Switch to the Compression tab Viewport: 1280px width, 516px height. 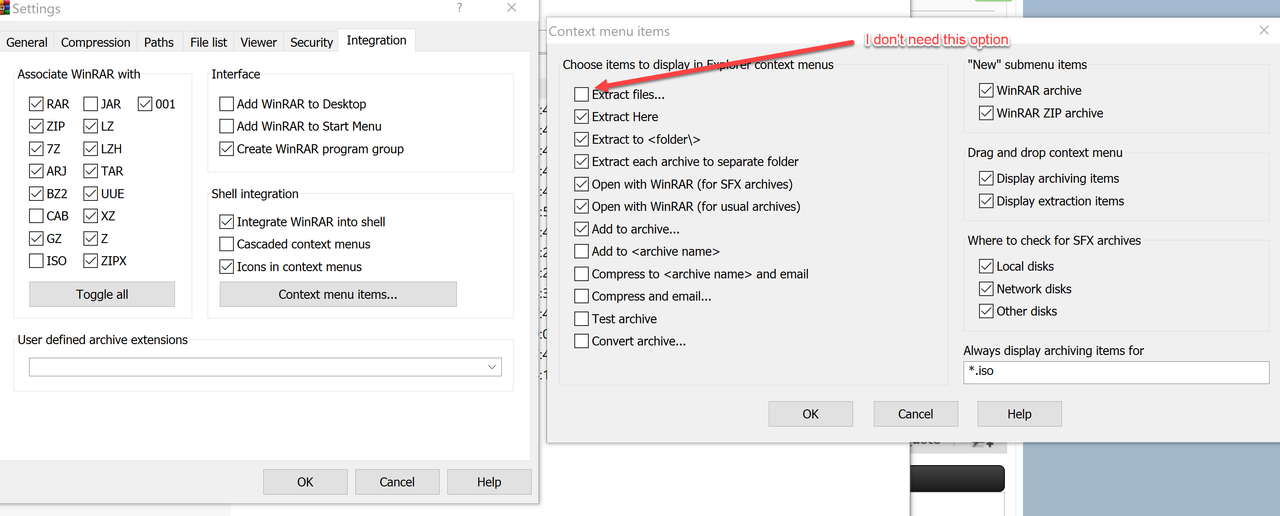96,42
